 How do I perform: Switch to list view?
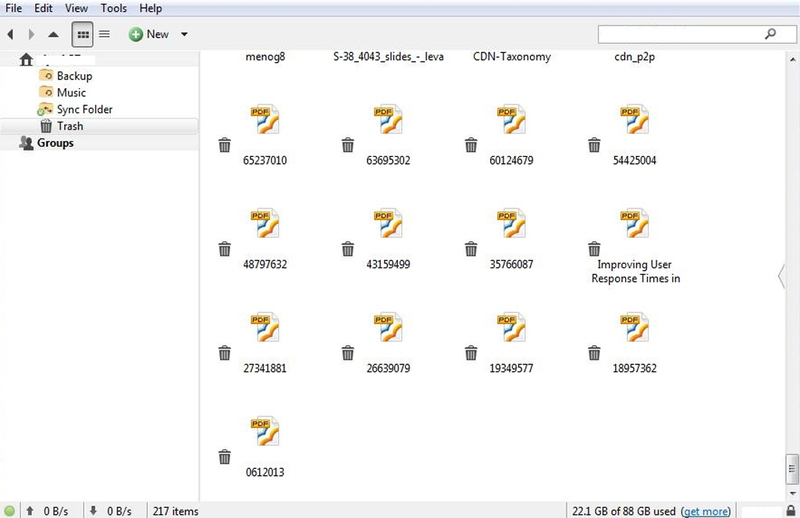pyautogui.click(x=104, y=34)
